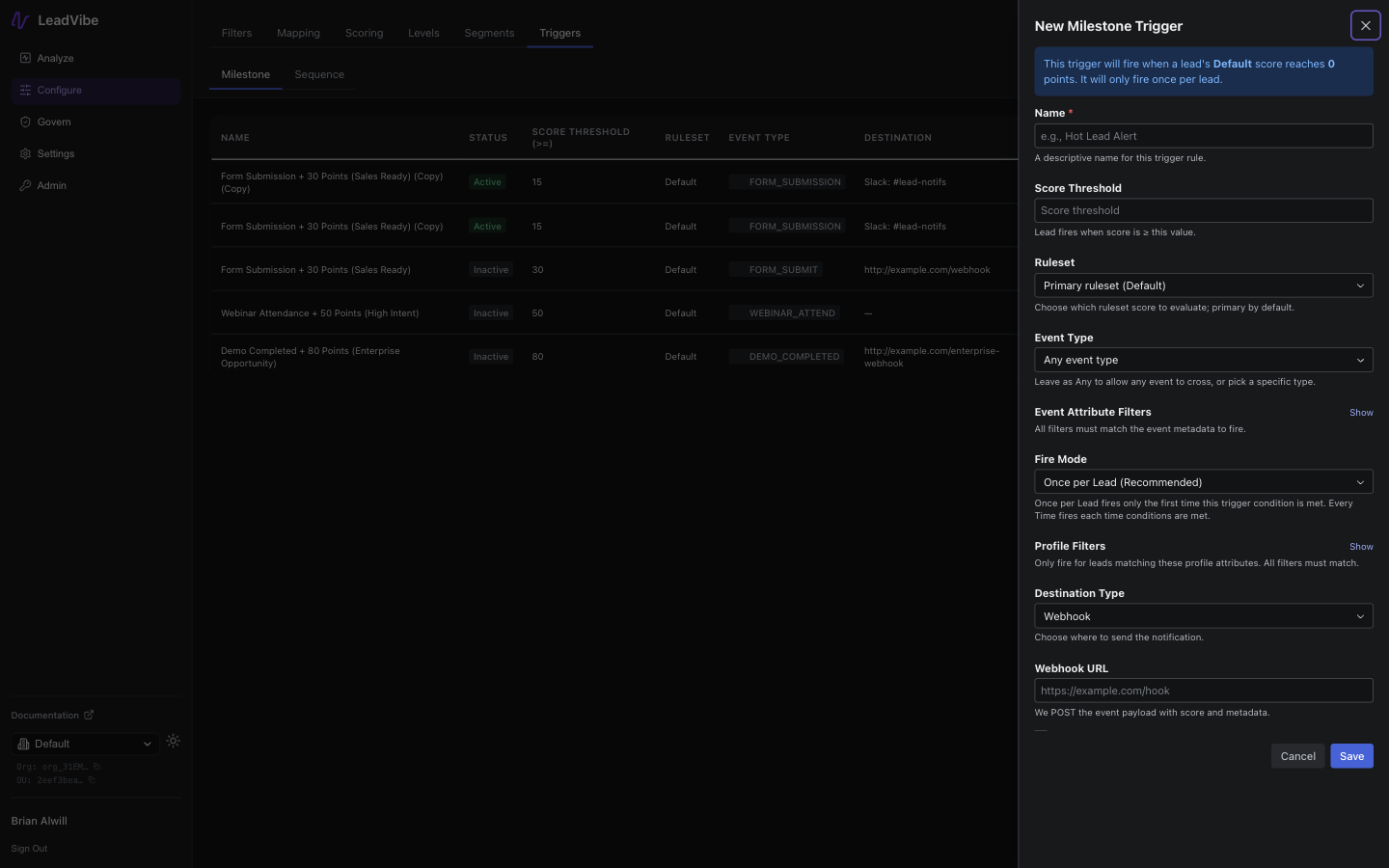Toggle light mode with the sun icon
1389x868 pixels.
coord(174,741)
